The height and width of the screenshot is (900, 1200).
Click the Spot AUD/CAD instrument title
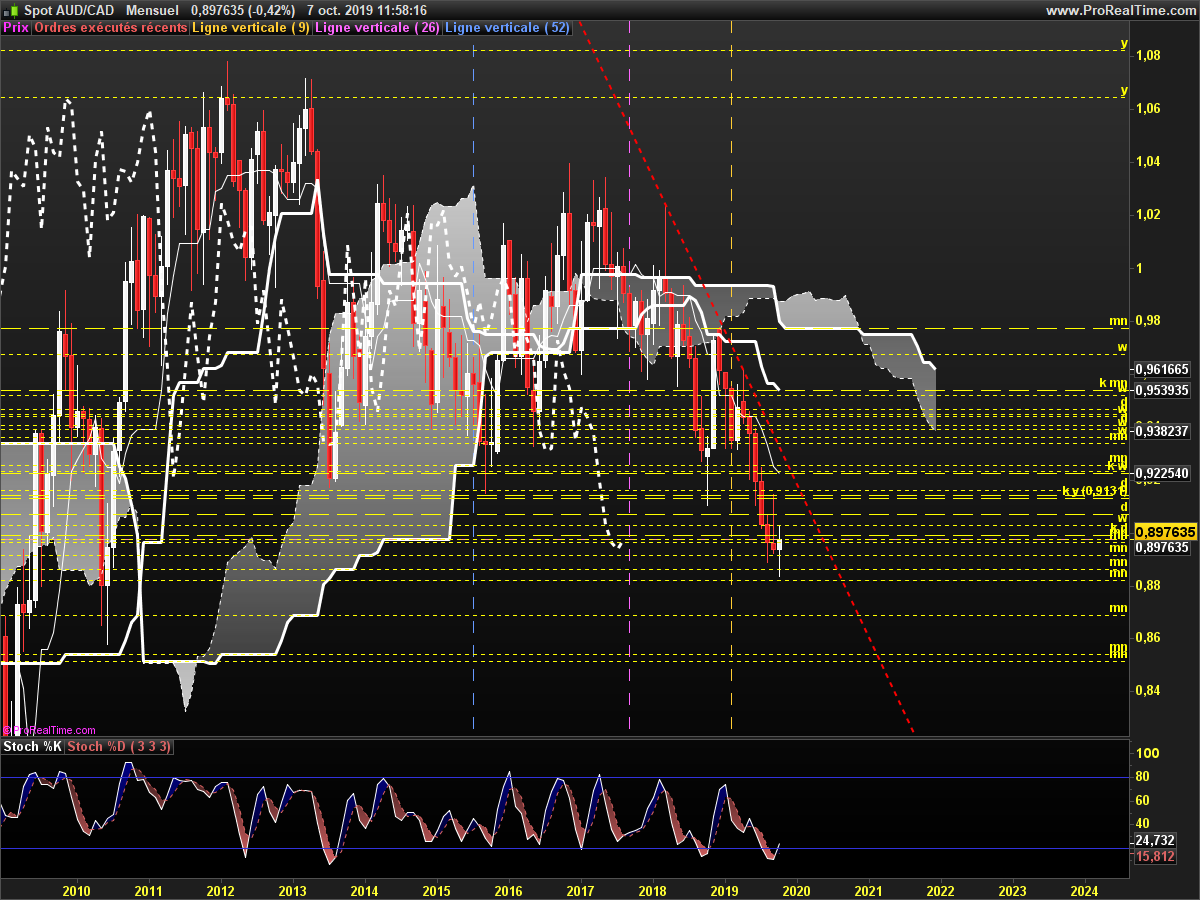point(69,10)
